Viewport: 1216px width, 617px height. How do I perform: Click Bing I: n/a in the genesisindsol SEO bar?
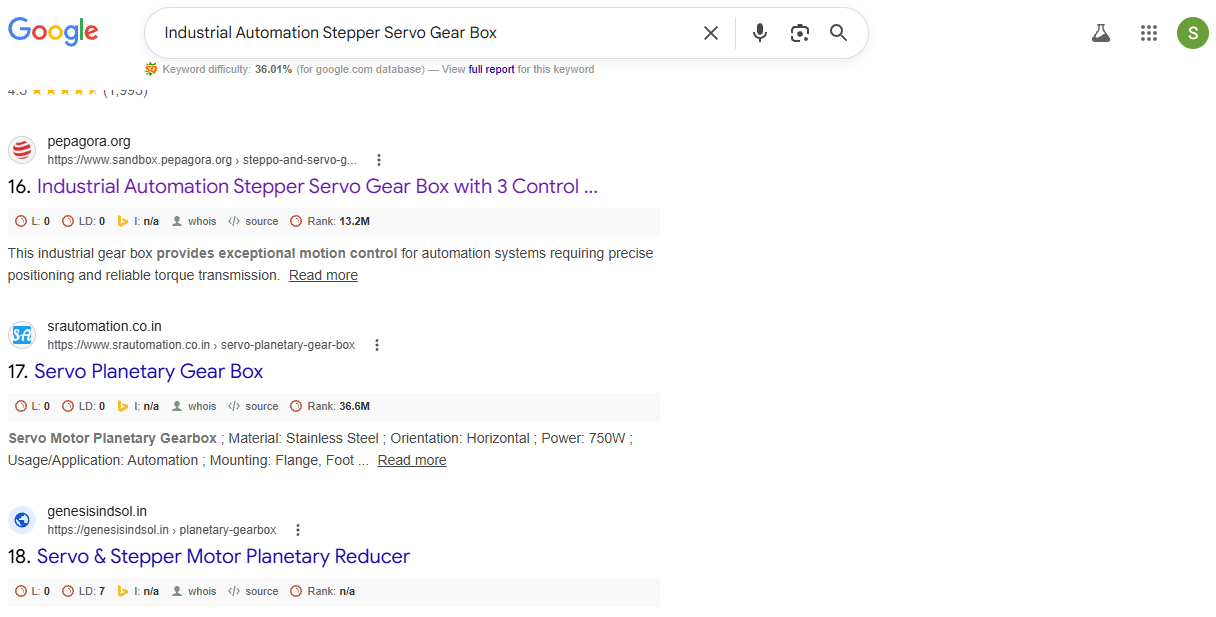click(138, 591)
